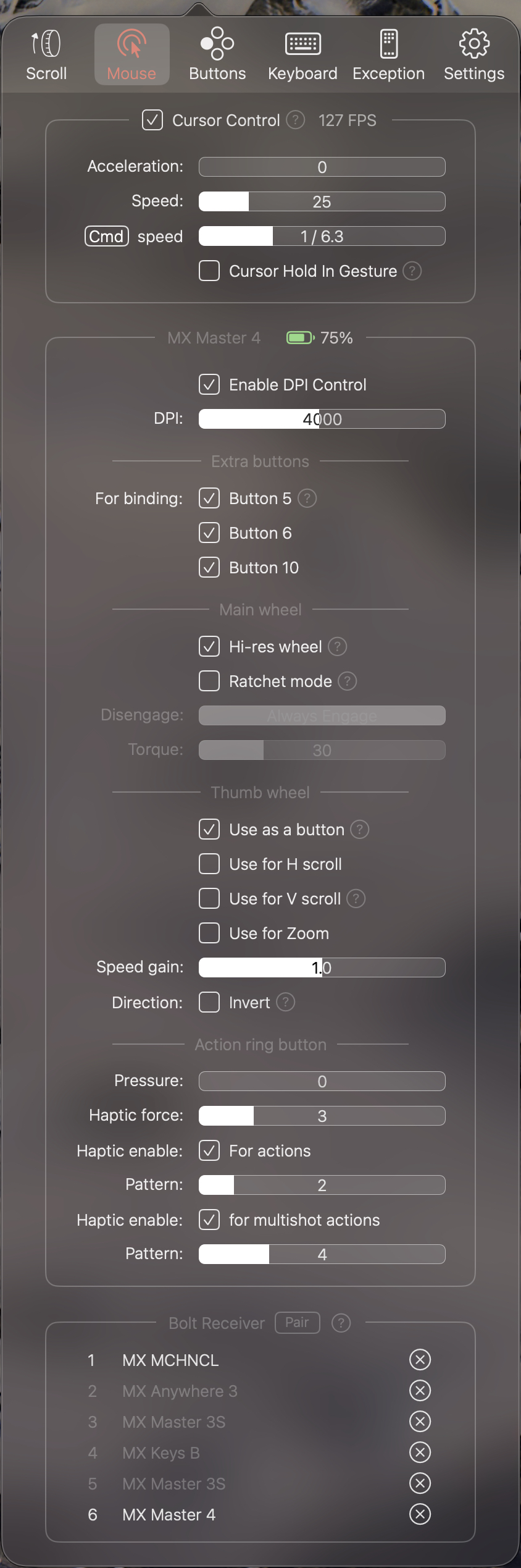Open help for Hi-res wheel
Viewport: 521px width, 1568px height.
[337, 646]
